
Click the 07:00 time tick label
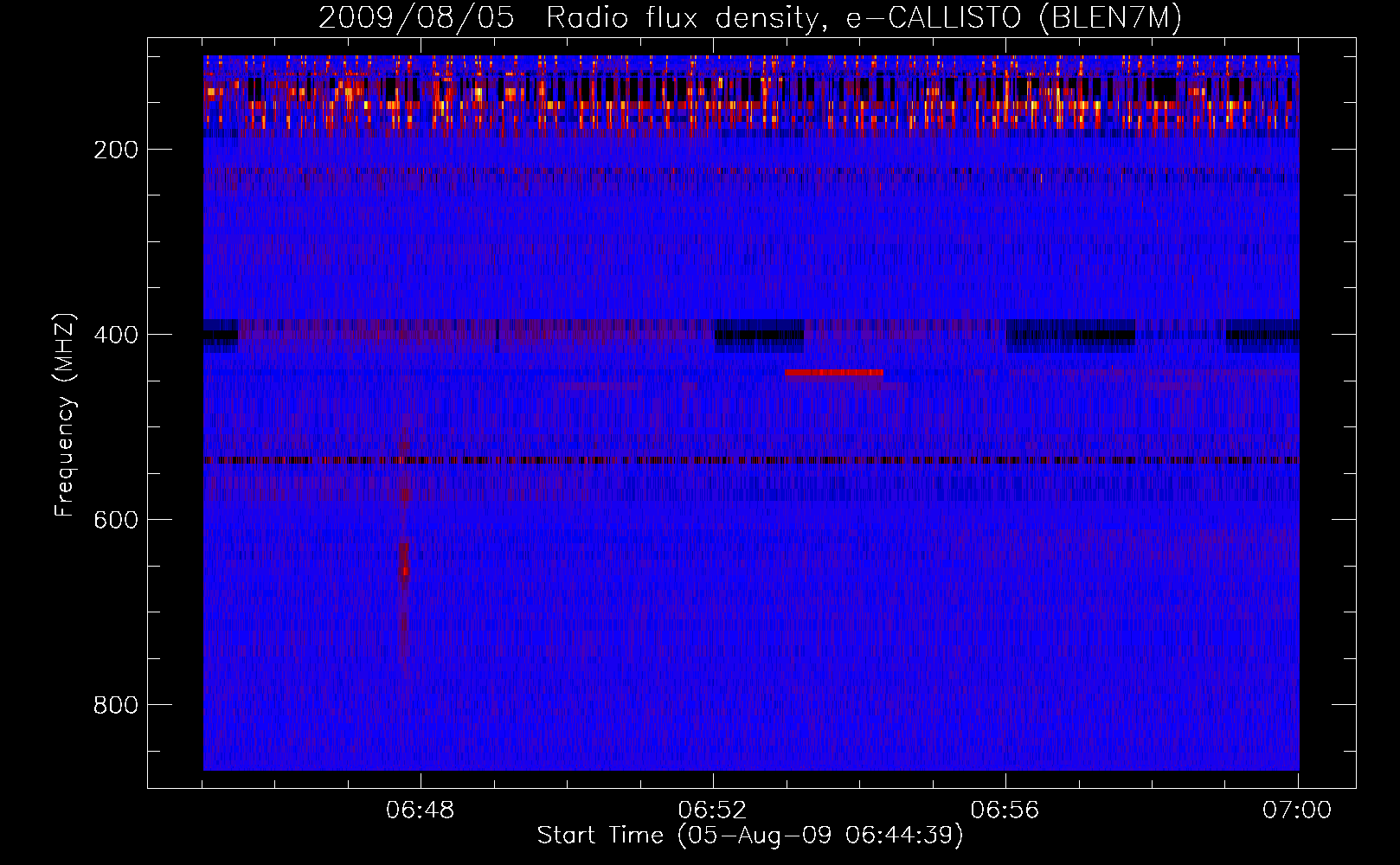[1297, 811]
